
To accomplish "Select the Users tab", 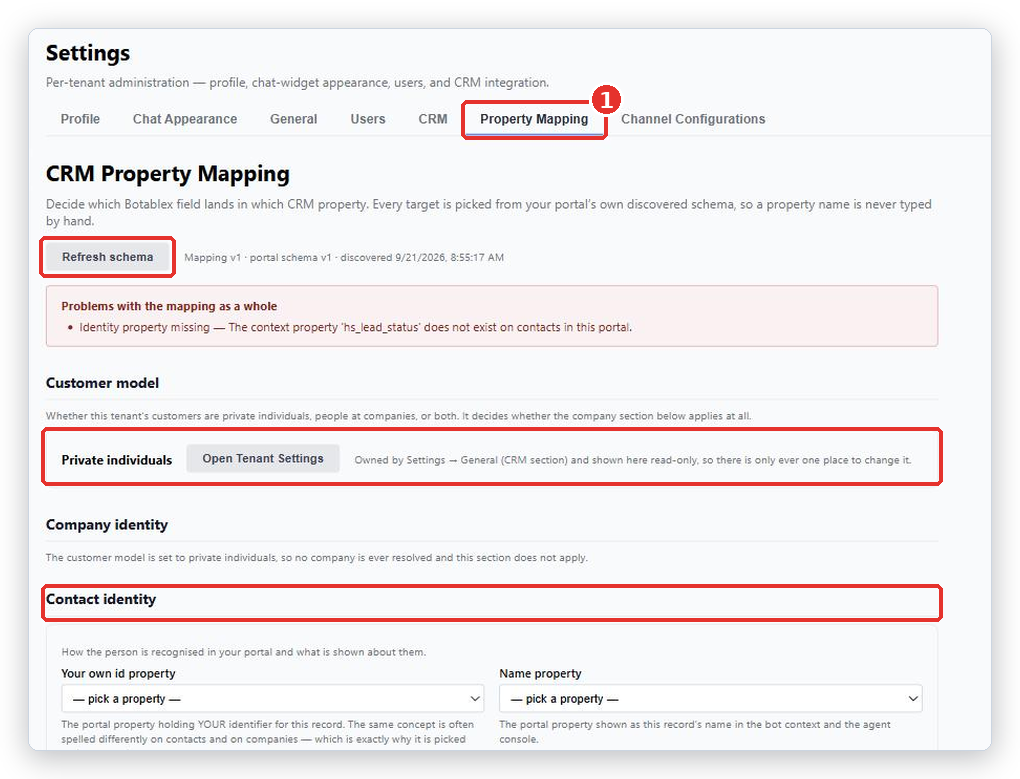I will tap(368, 119).
